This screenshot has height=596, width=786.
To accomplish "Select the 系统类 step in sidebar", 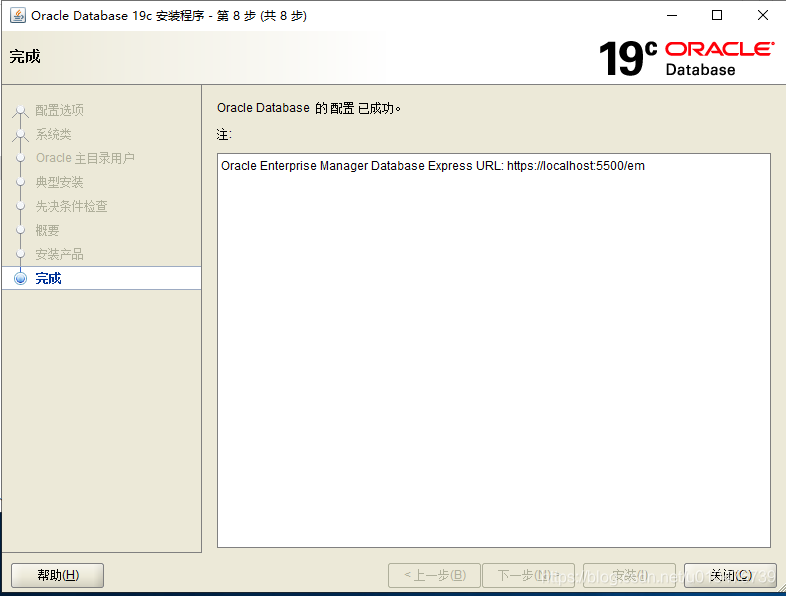I will point(54,134).
